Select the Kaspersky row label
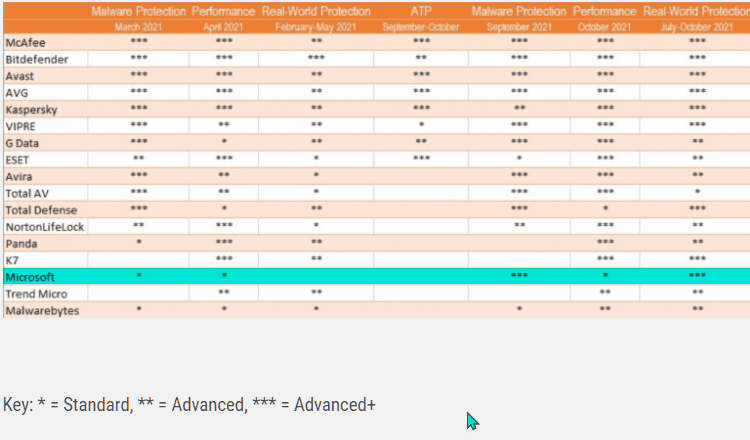The height and width of the screenshot is (440, 750). 31,110
